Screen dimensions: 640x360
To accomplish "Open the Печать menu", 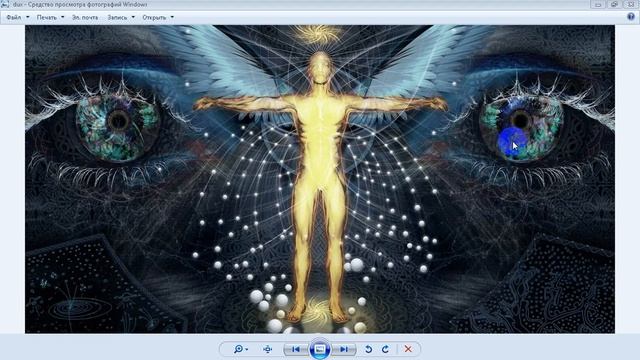I will (x=47, y=18).
